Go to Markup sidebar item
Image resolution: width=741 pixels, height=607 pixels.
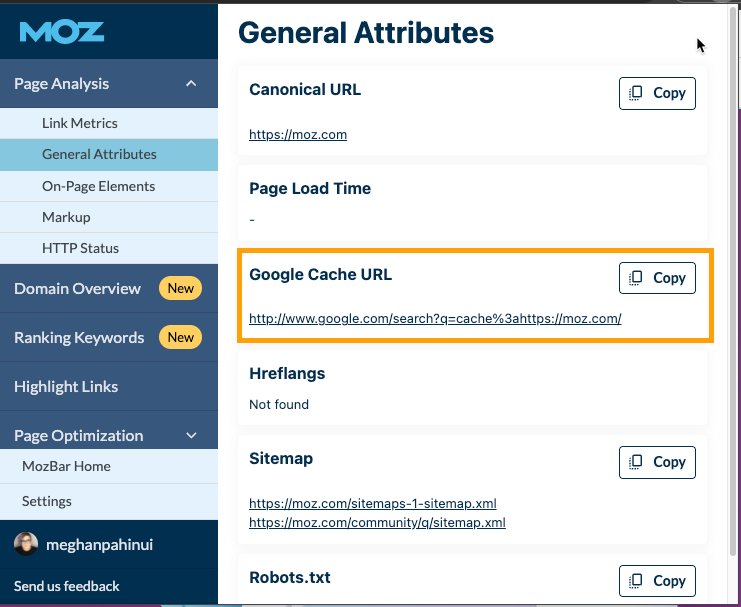[66, 217]
